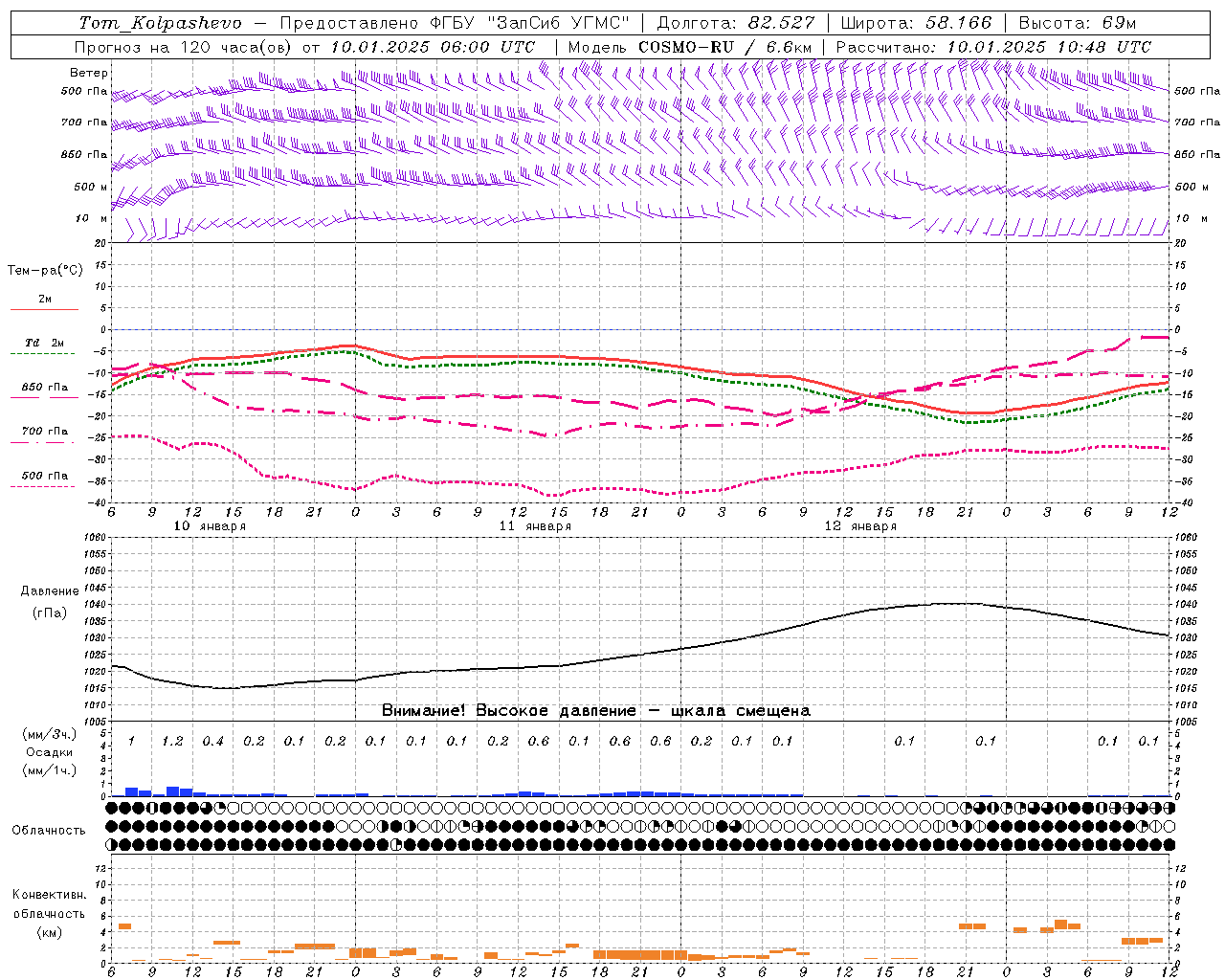Click the Ветер wind panel label
This screenshot has width=1225, height=980.
(89, 73)
